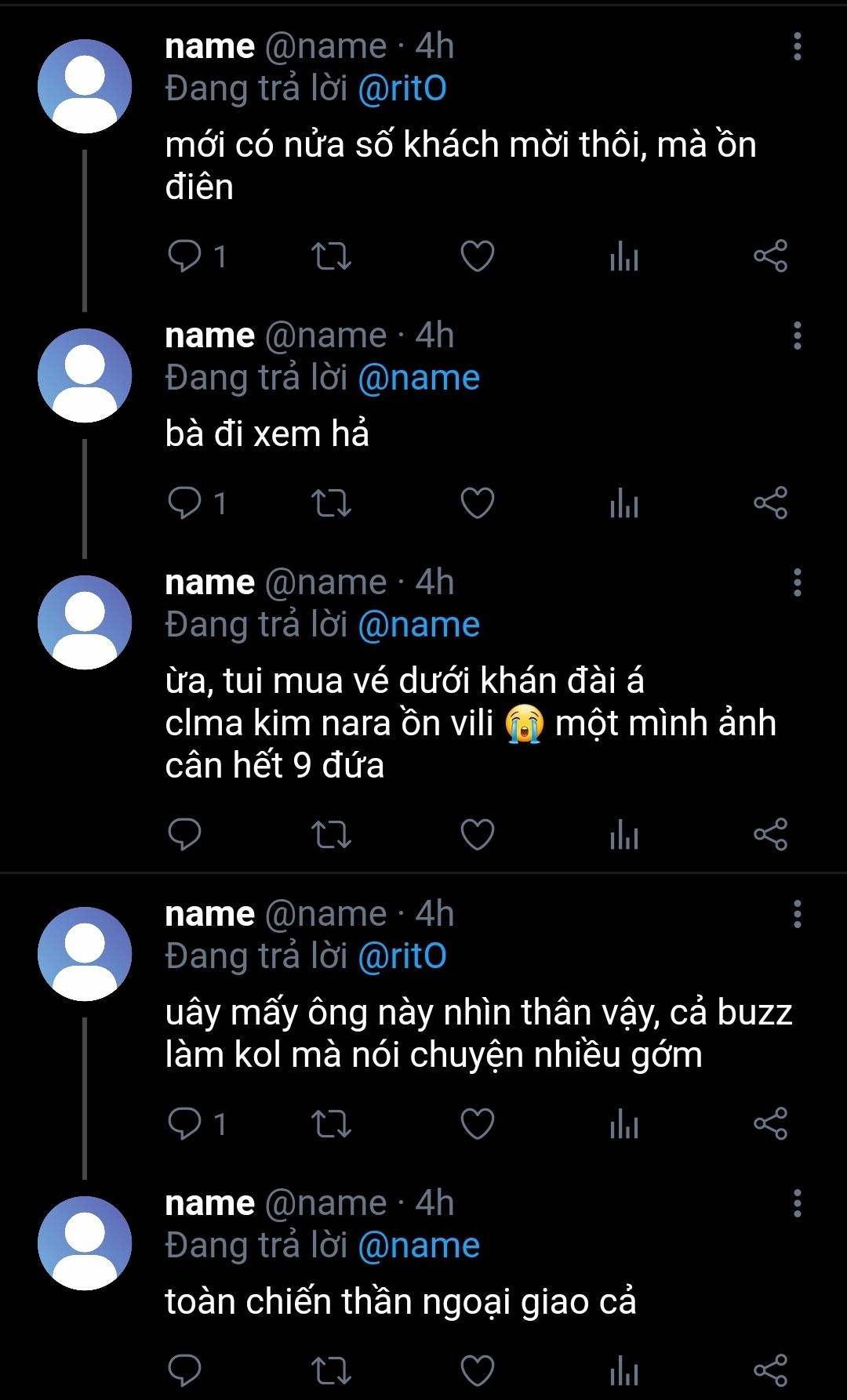Open more options on "toàn chiến thần" tweet
Image resolution: width=847 pixels, height=1400 pixels.
click(x=797, y=1203)
